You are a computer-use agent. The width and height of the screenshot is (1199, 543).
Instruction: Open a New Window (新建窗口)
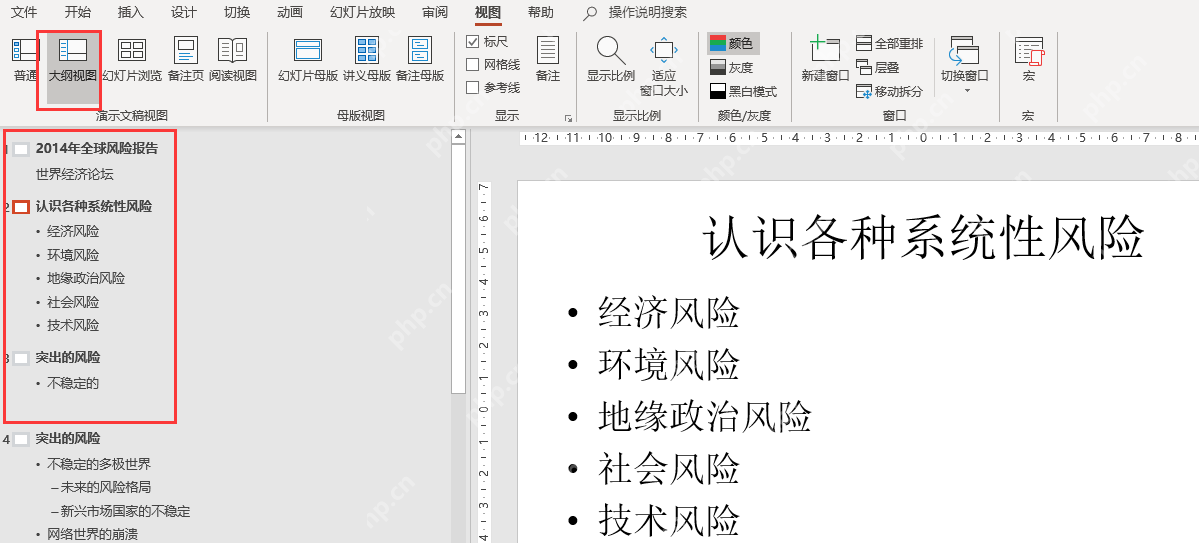825,60
